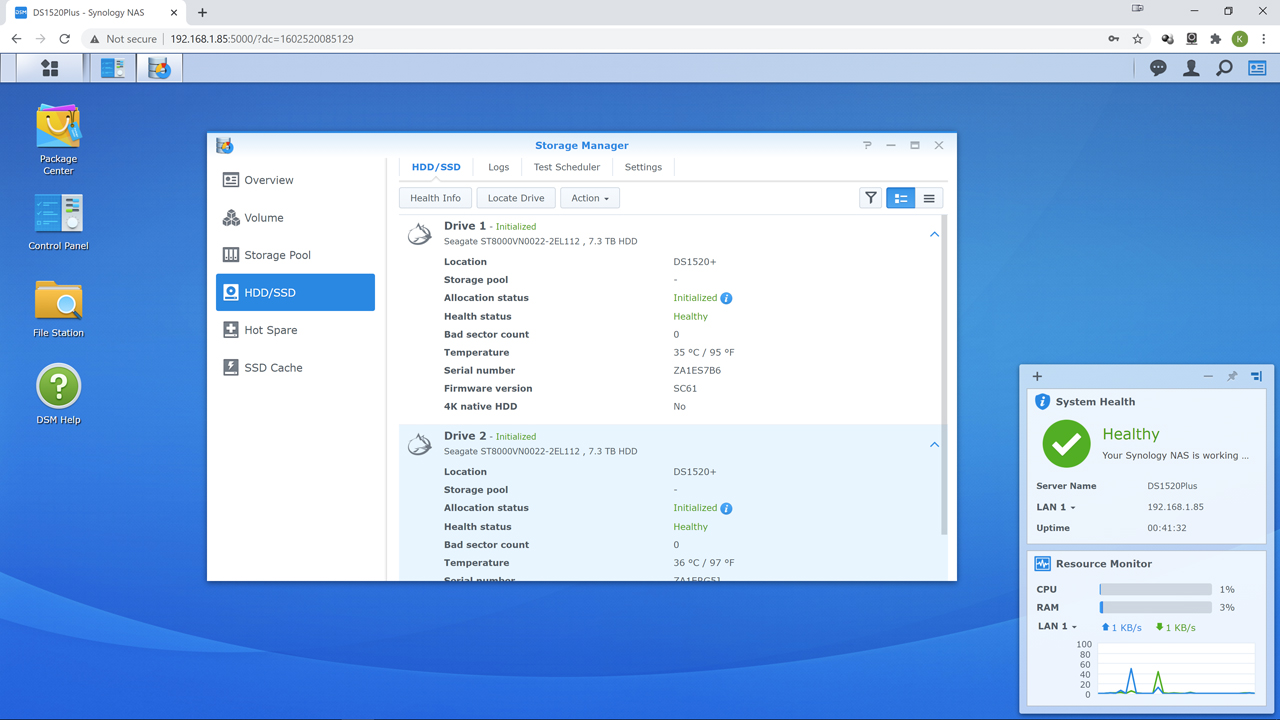This screenshot has width=1280, height=720.
Task: Click the widget panel dock icon
Action: [1256, 377]
